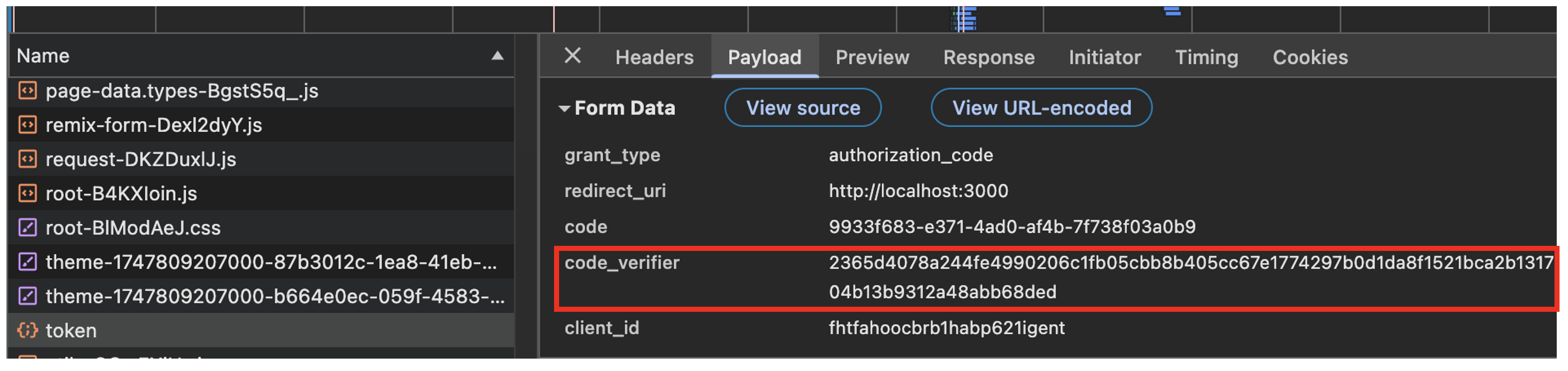Close the request details panel

click(572, 56)
